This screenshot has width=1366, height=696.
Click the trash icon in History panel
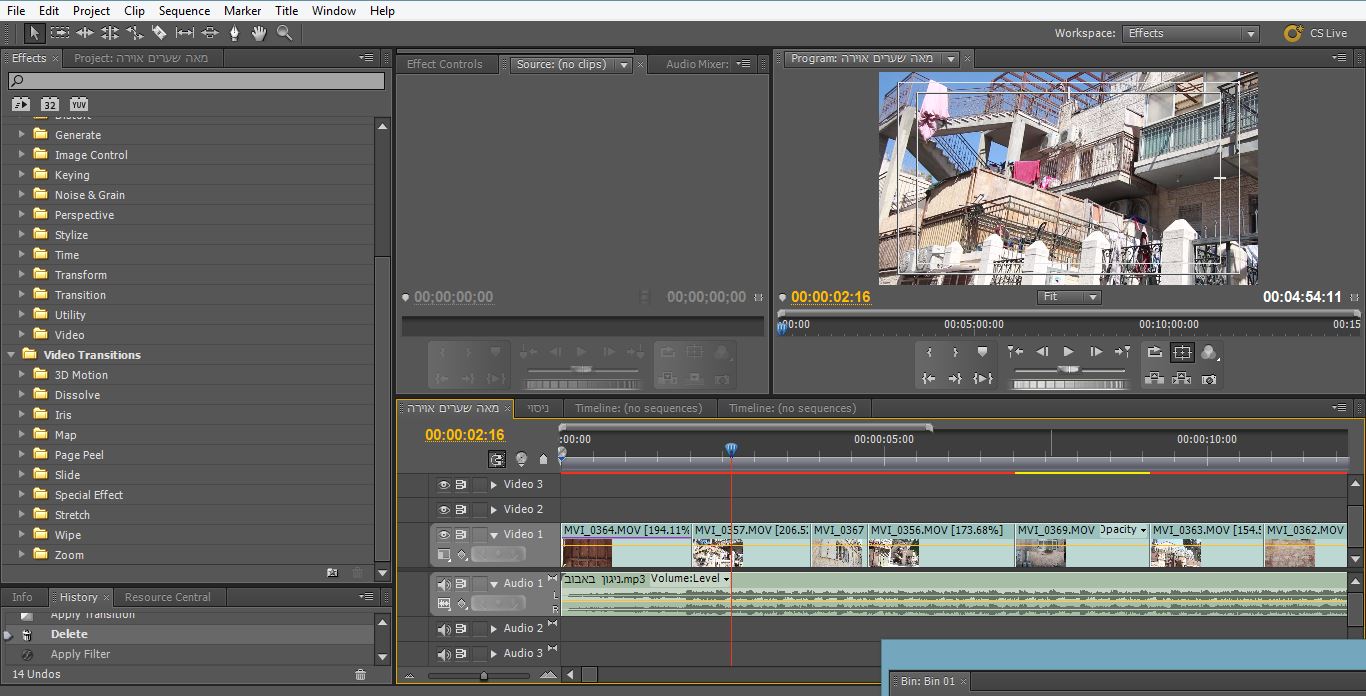[360, 675]
